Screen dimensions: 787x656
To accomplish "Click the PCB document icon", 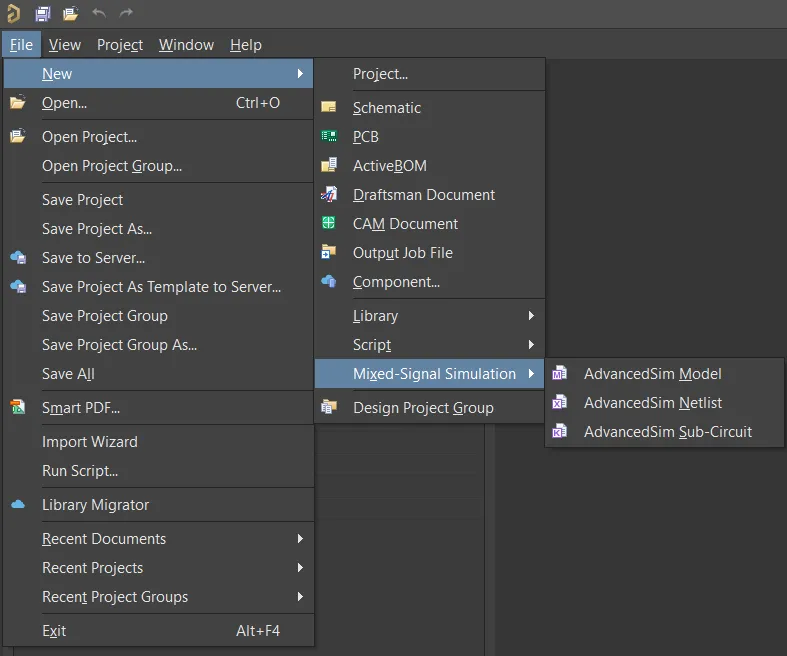I will tap(329, 137).
